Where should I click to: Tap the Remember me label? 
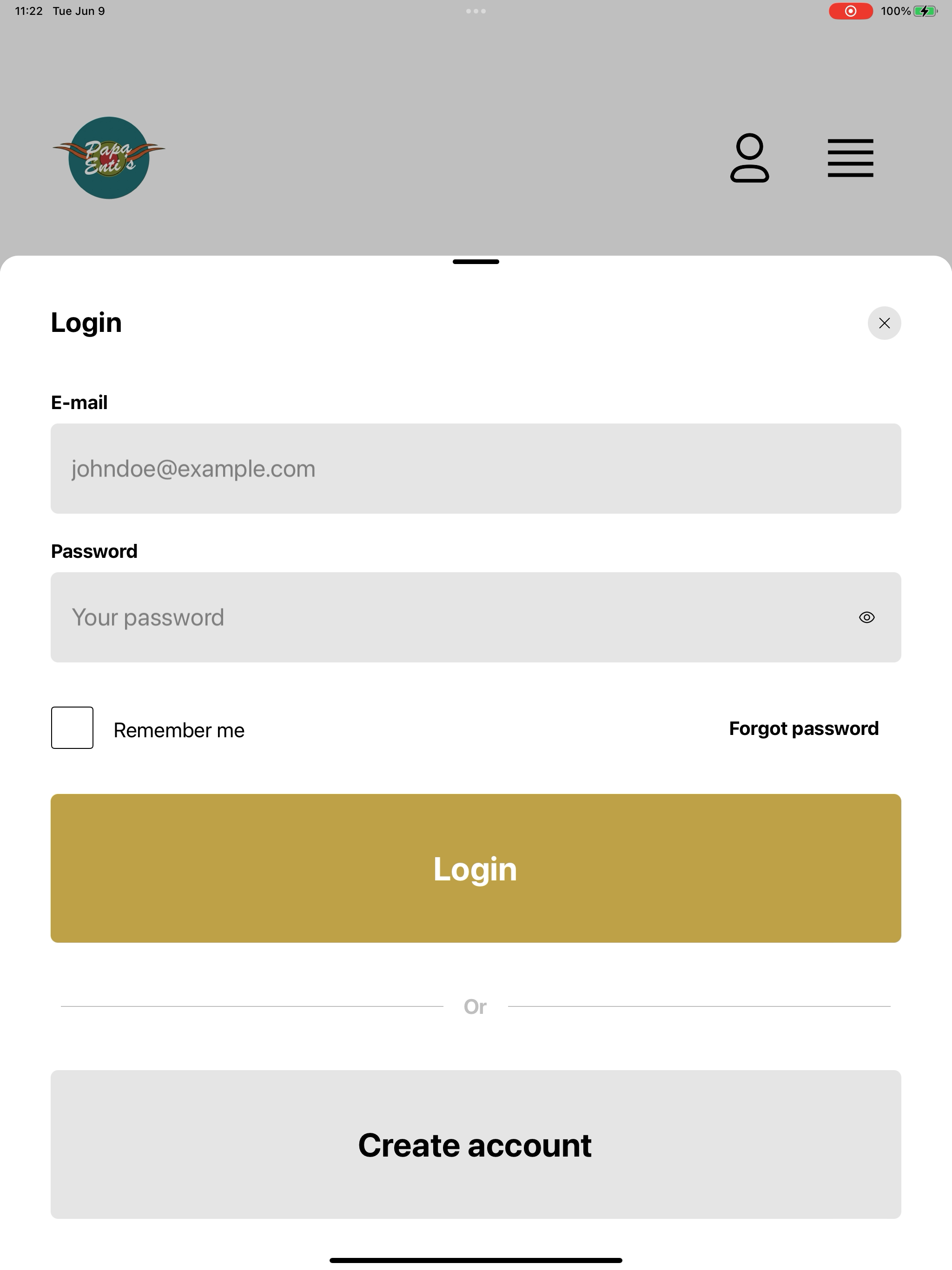click(179, 730)
